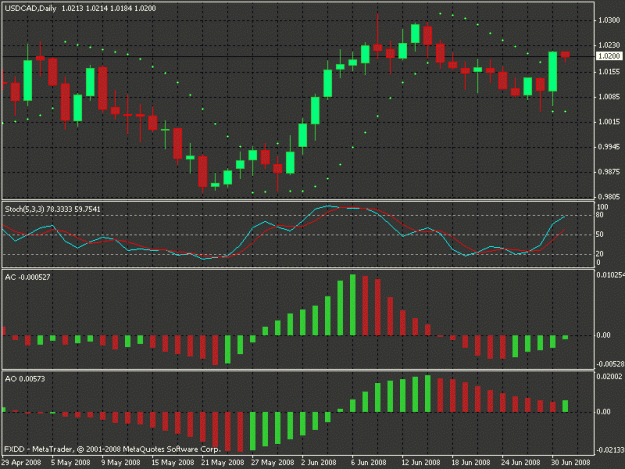
Task: Click the -0.02133 value on AO scale
Action: [x=610, y=450]
